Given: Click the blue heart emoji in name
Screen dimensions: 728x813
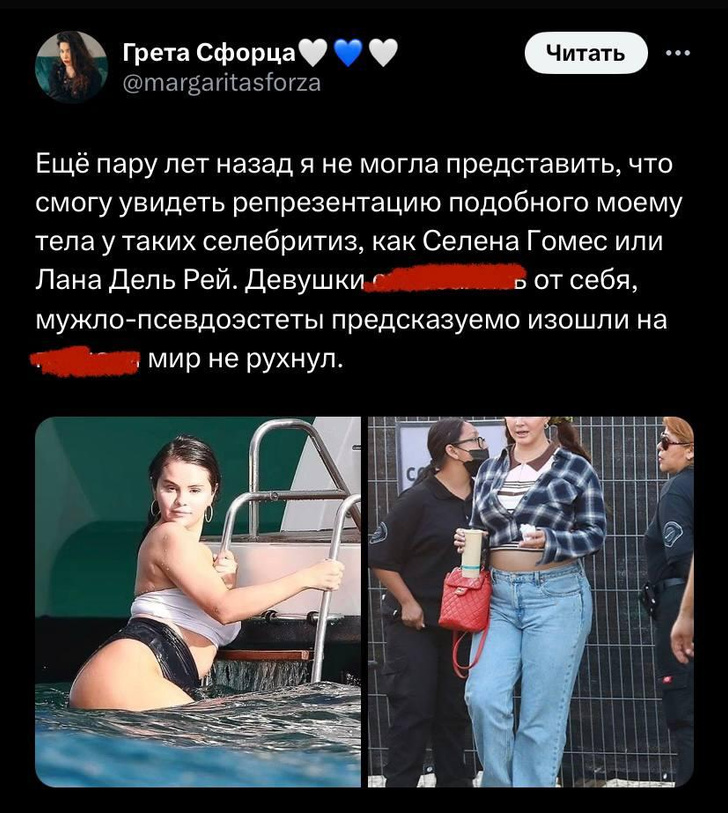Looking at the screenshot, I should coord(348,53).
